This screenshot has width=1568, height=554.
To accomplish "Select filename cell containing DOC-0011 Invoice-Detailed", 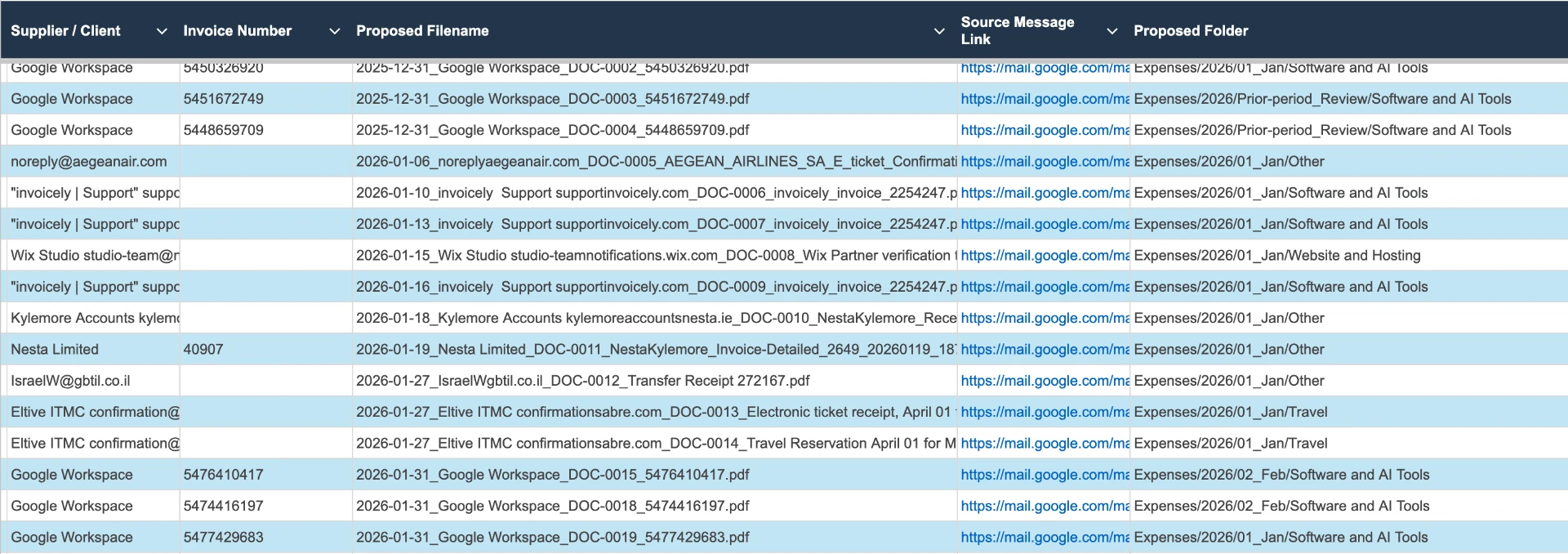I will [655, 350].
